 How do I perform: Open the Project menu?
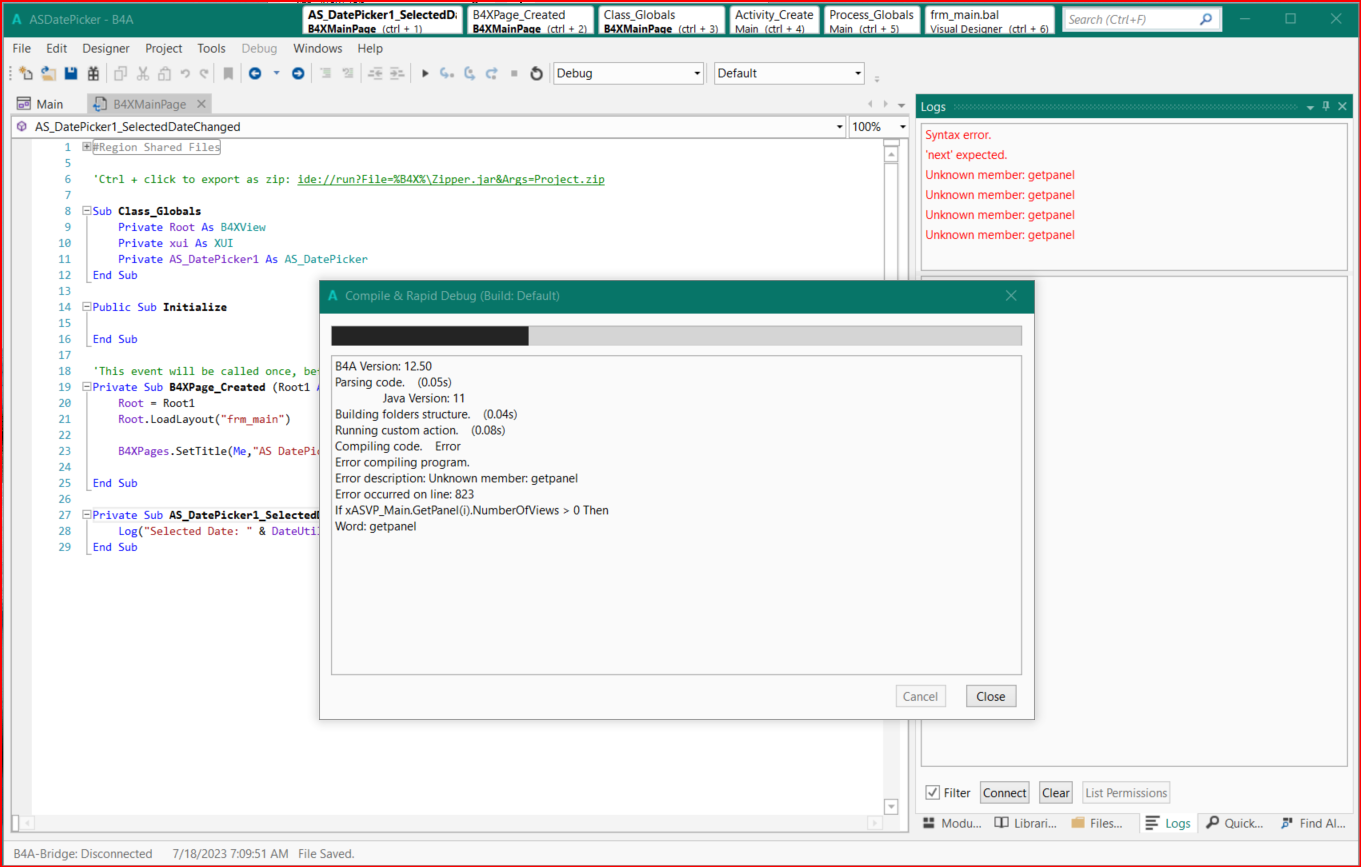(x=164, y=48)
